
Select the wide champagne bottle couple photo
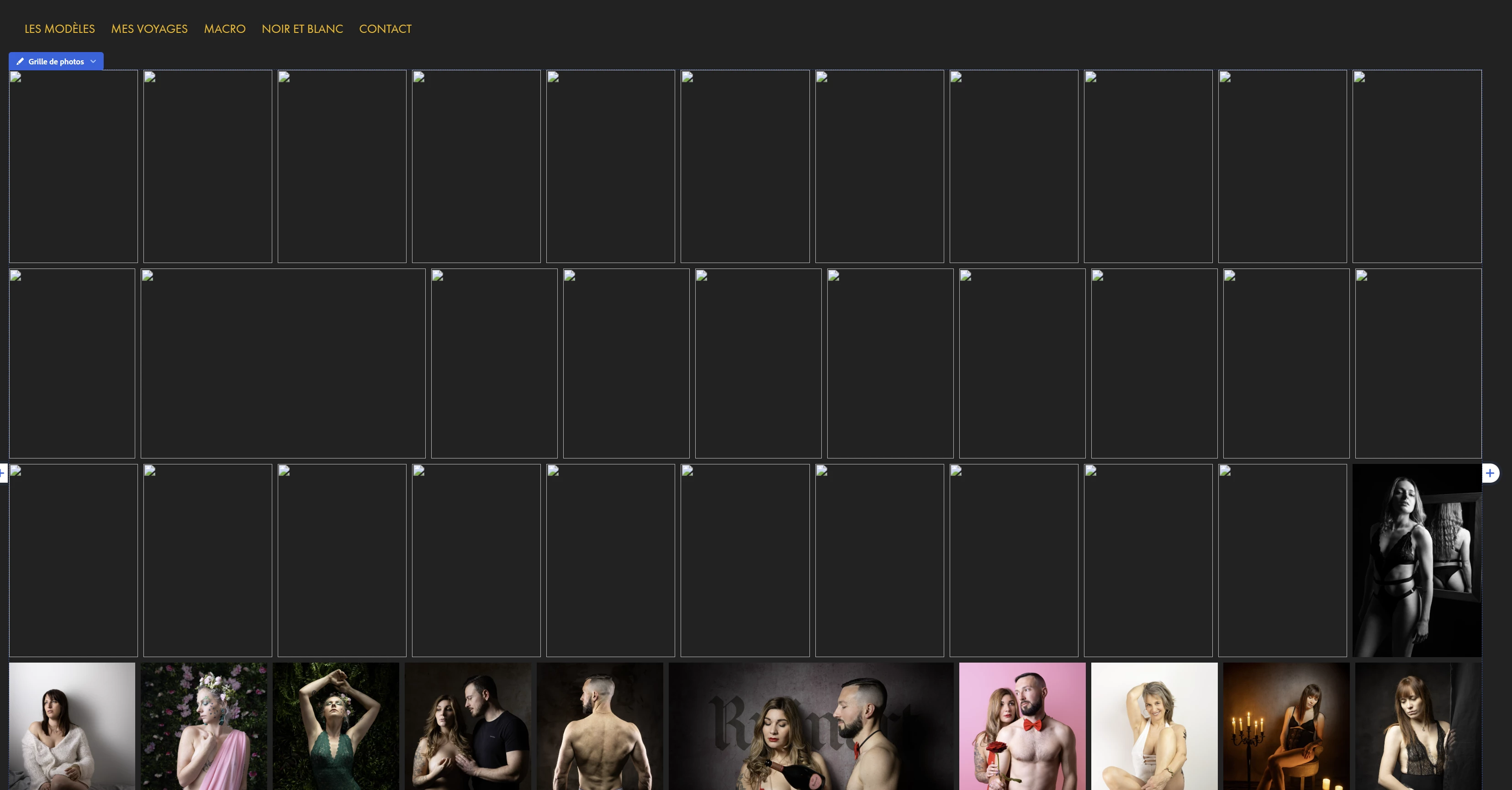click(810, 727)
